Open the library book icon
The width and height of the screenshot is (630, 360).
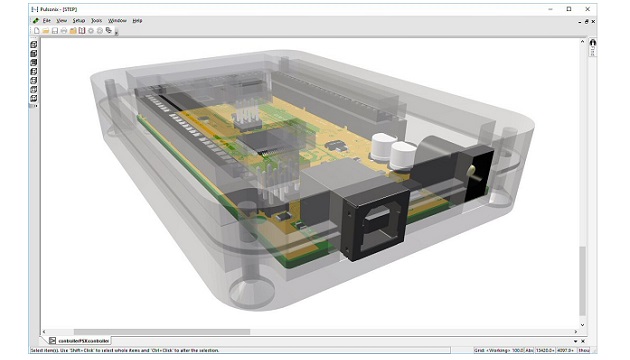82,31
